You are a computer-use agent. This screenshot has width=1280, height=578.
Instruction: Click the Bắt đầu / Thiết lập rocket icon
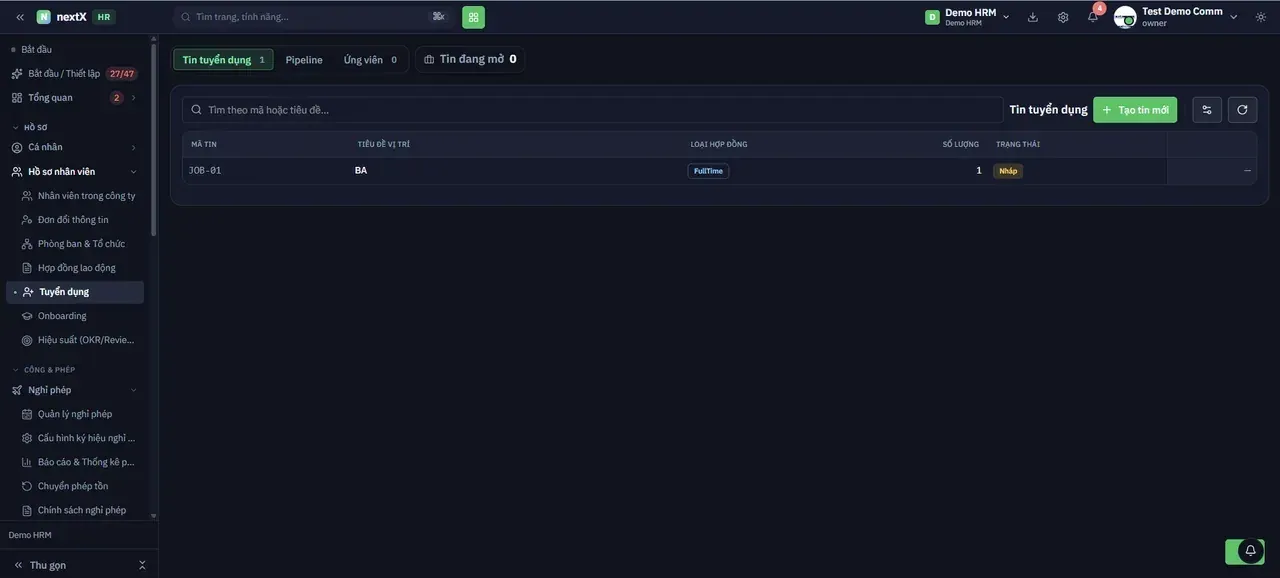(x=17, y=74)
